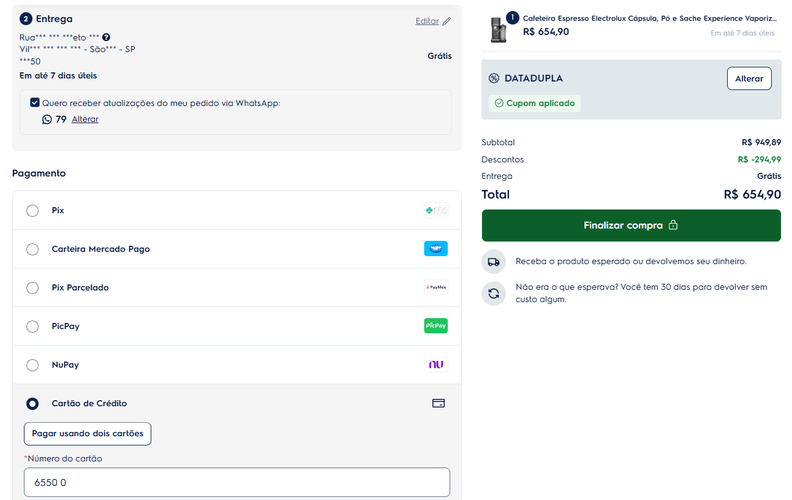Click the Número do cartão input field

[x=237, y=482]
